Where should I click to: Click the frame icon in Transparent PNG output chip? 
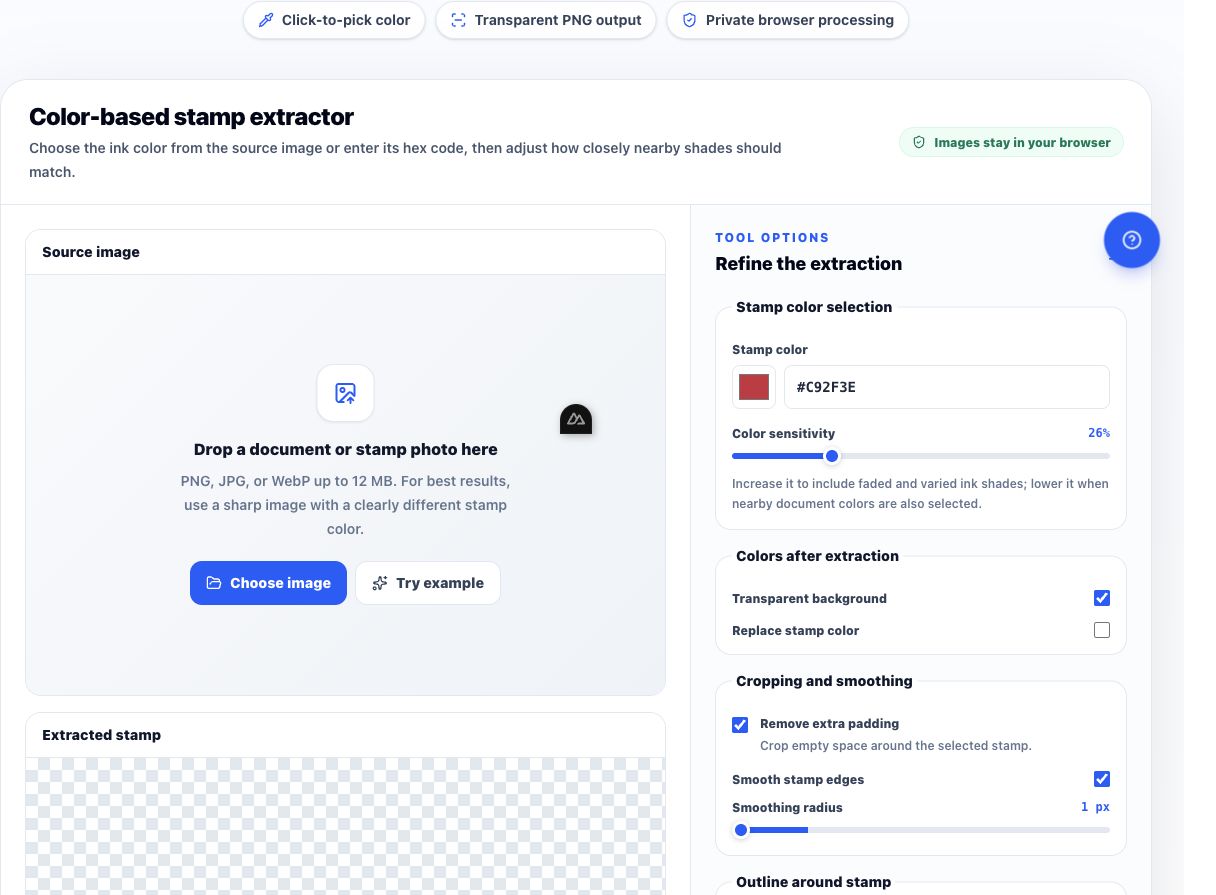[459, 20]
